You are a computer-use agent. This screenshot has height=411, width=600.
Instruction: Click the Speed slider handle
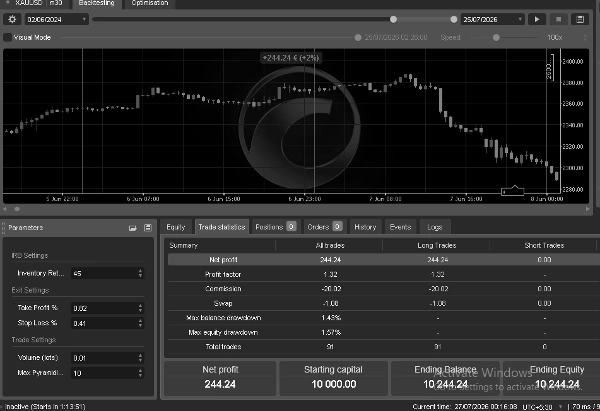coord(496,38)
